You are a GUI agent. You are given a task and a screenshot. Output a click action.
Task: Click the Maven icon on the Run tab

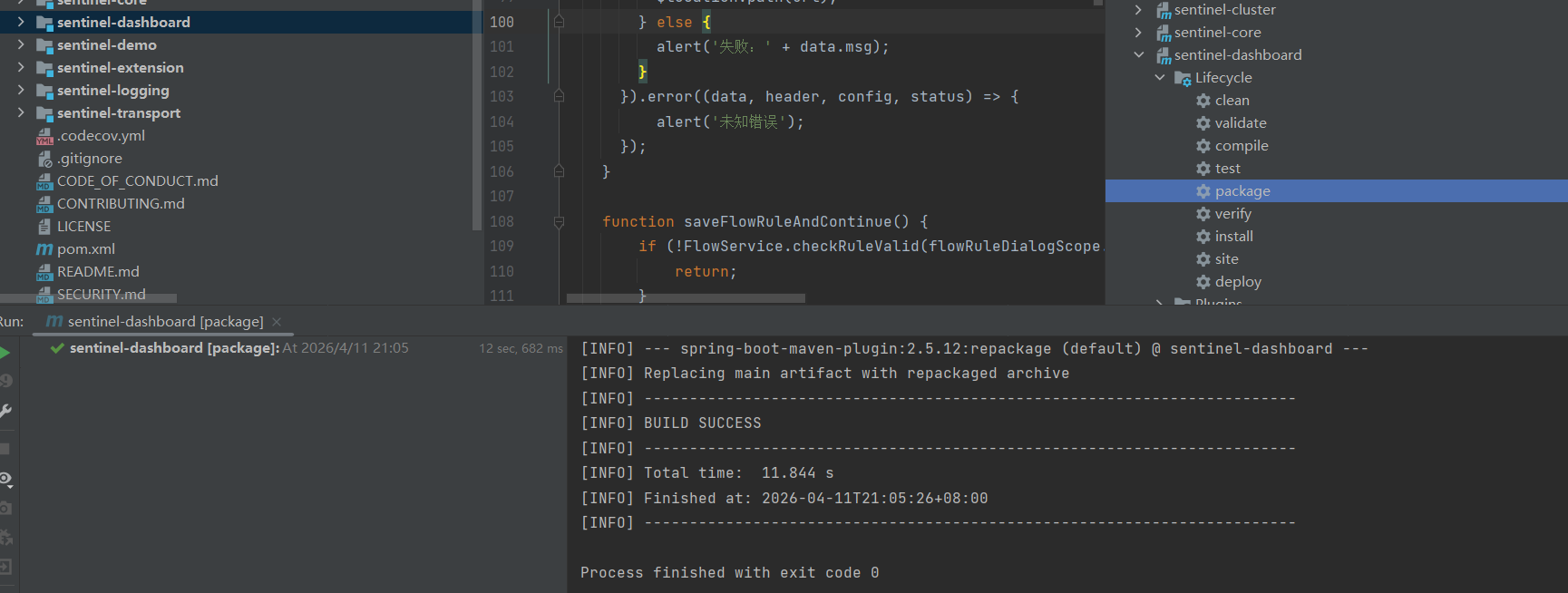click(x=54, y=321)
